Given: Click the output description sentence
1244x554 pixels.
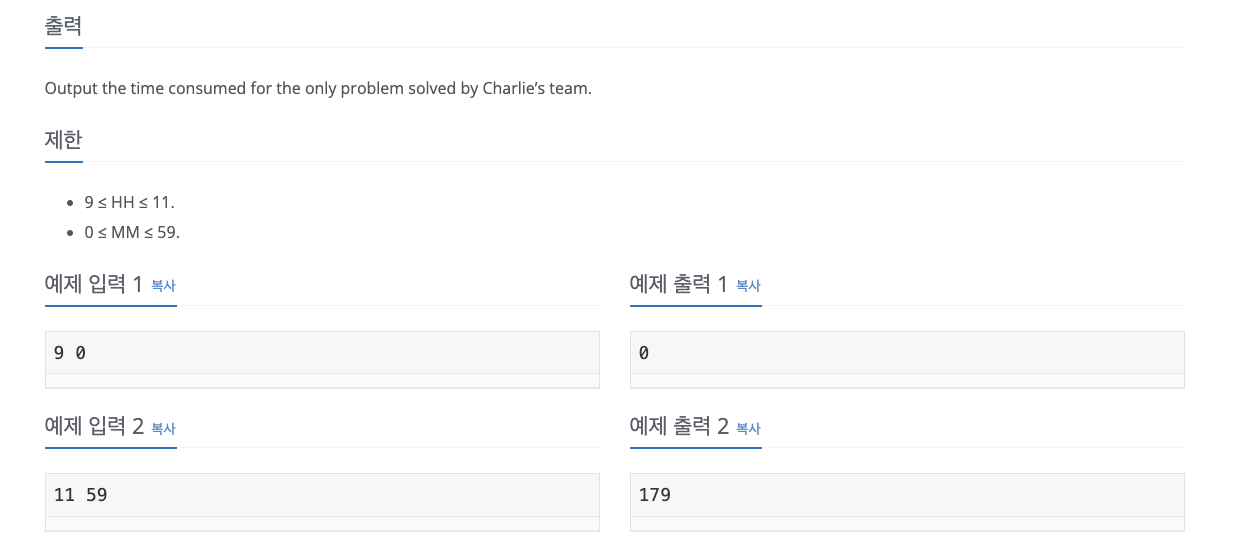Looking at the screenshot, I should tap(318, 88).
